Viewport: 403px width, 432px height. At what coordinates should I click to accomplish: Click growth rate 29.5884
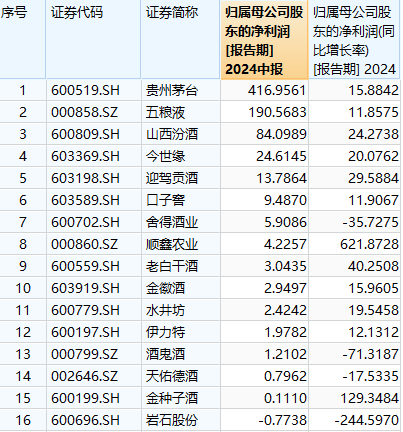click(373, 178)
